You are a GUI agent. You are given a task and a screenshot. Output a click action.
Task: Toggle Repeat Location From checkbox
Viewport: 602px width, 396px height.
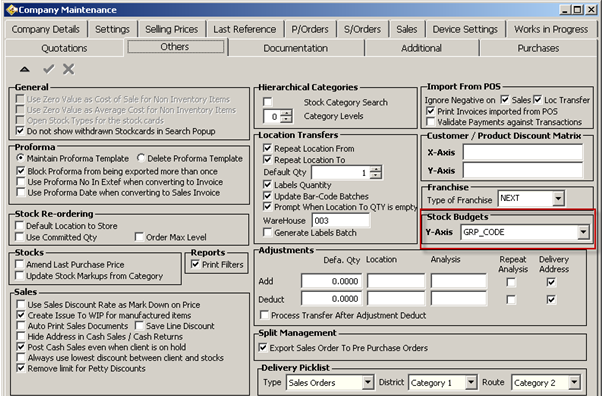(268, 148)
